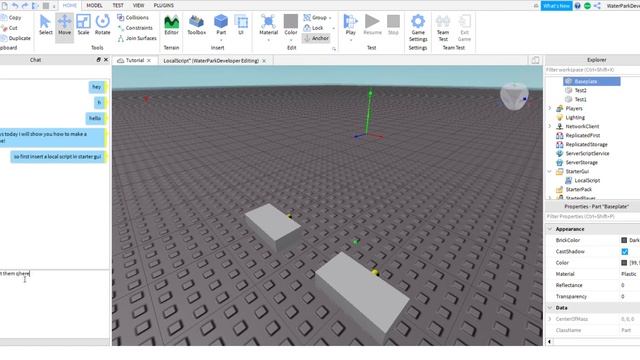Open Game Settings
640x360 pixels.
pos(418,28)
